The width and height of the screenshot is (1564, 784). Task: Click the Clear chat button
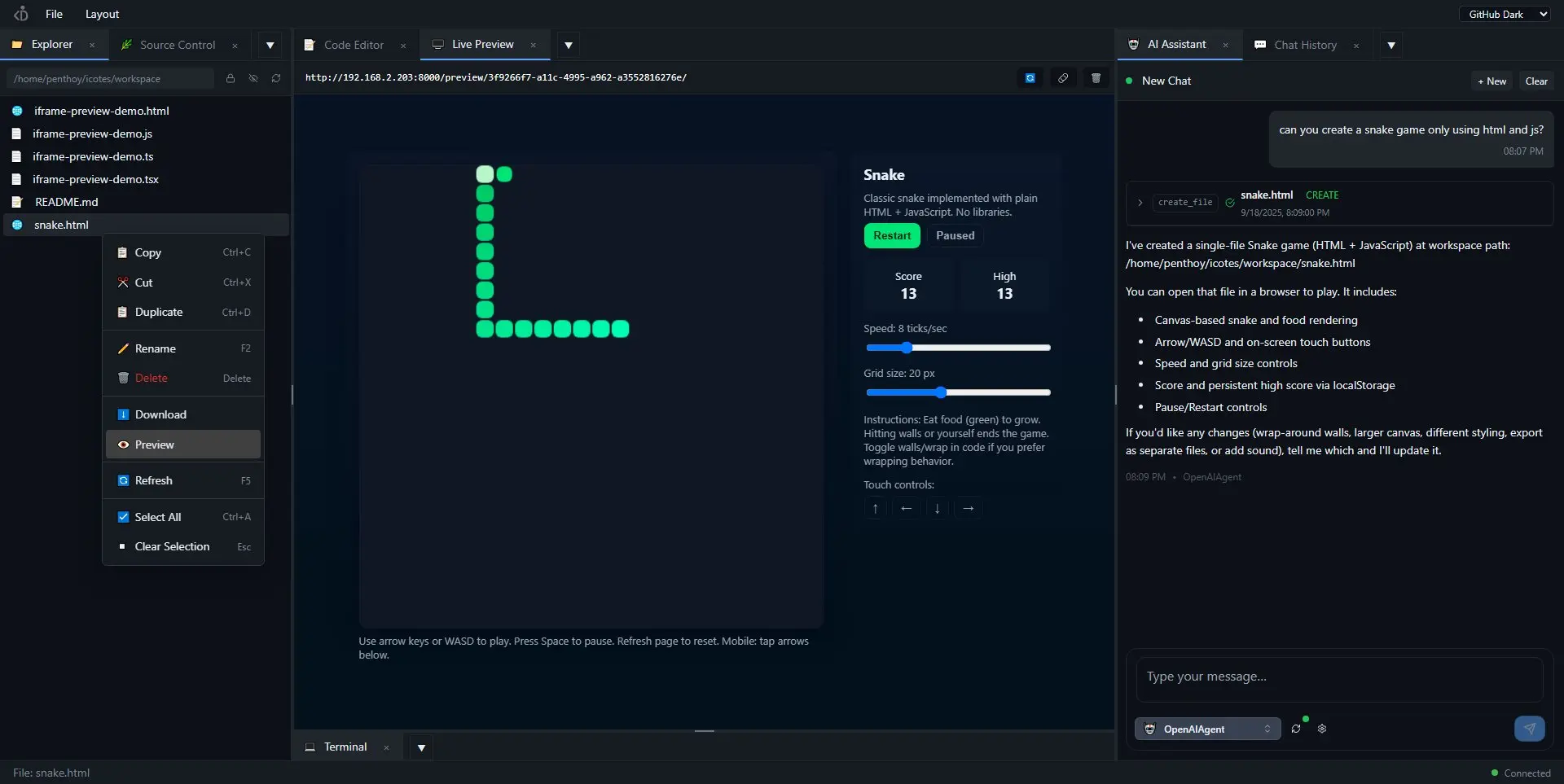tap(1536, 81)
